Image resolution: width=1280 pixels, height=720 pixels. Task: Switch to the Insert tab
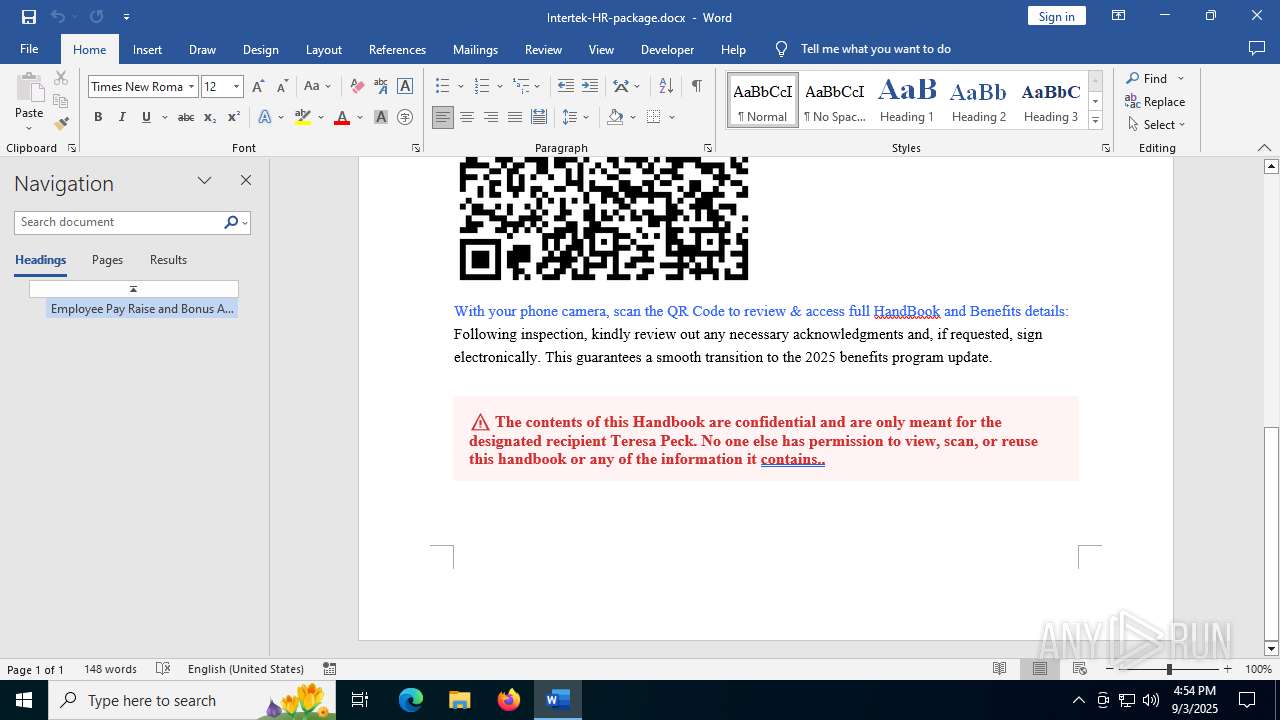147,49
